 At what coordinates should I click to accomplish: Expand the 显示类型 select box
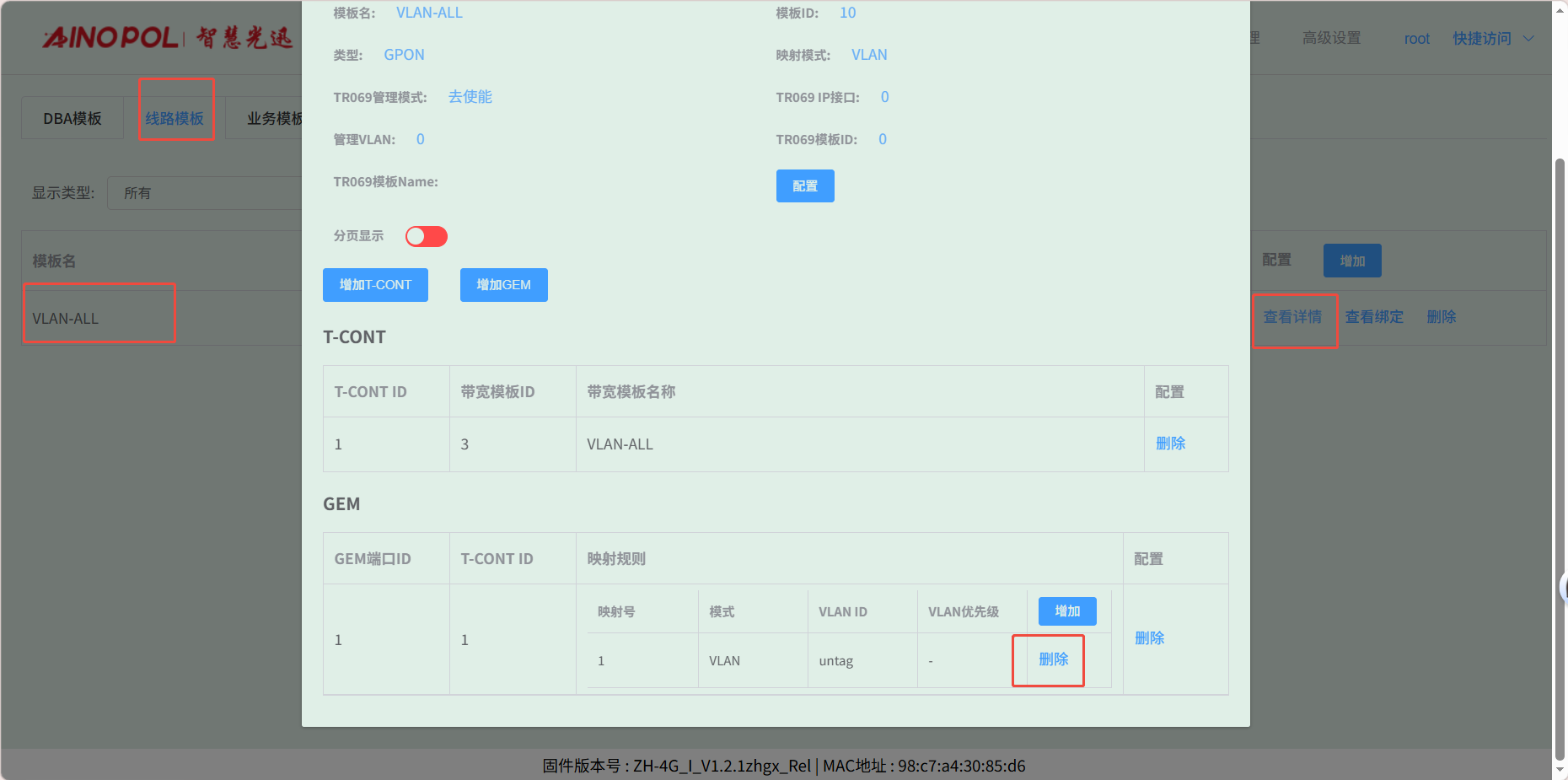[x=207, y=193]
